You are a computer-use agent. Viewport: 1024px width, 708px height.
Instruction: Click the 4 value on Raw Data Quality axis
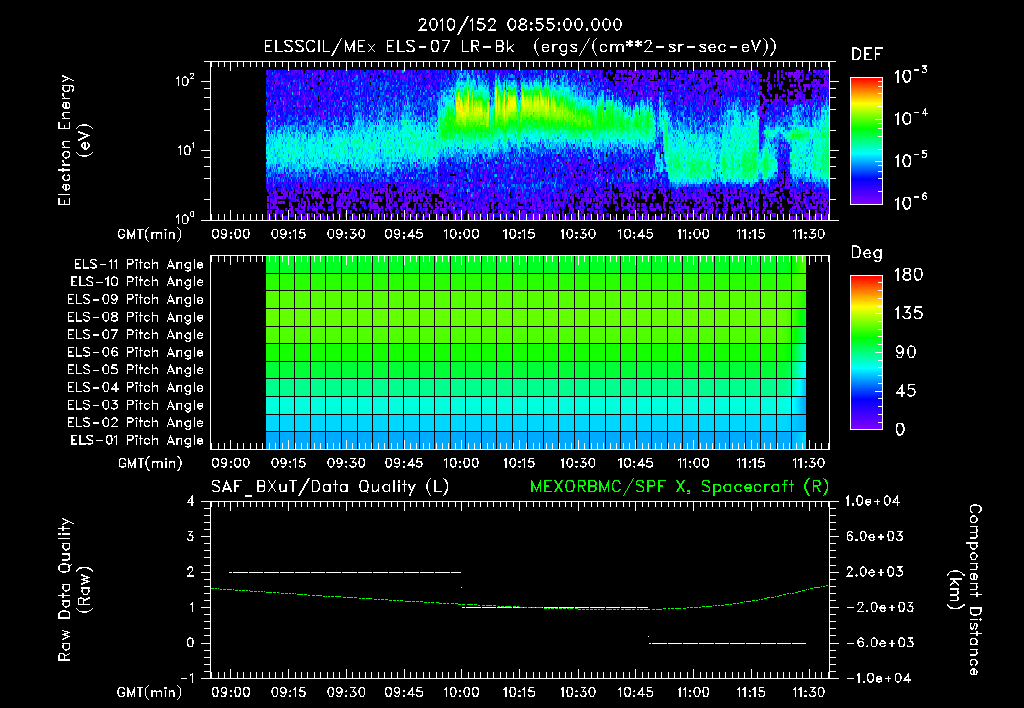coord(191,502)
